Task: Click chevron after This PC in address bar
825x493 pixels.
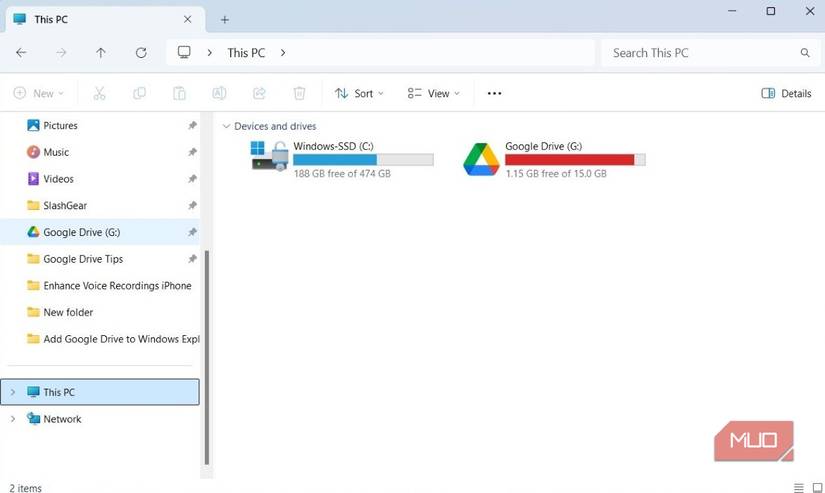Action: [x=283, y=53]
